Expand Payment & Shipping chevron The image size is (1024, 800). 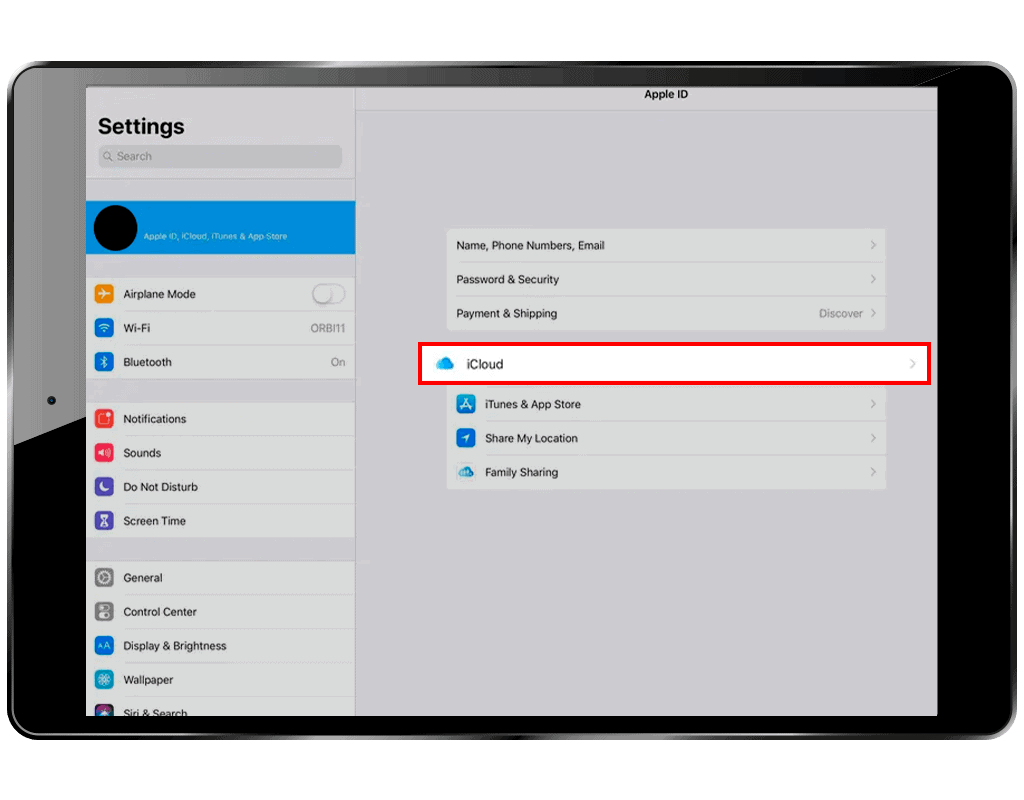click(x=873, y=313)
